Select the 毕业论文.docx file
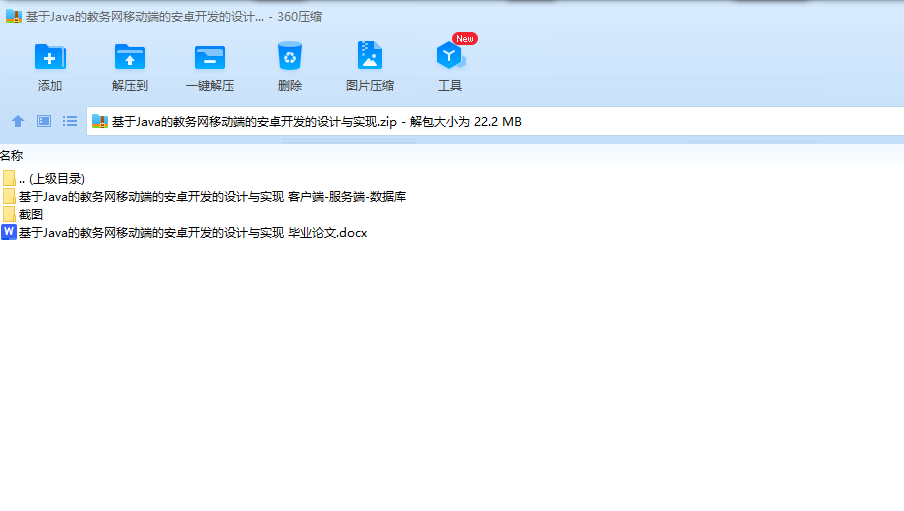The image size is (904, 511). click(184, 232)
